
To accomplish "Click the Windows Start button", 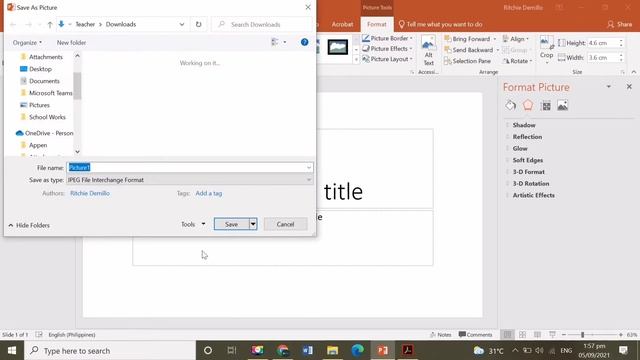I will [12, 351].
